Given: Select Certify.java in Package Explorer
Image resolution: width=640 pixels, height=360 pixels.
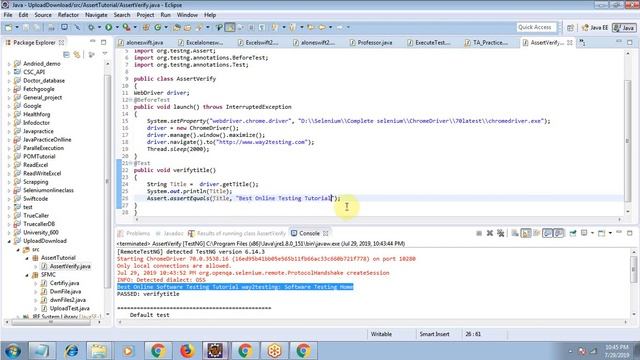Looking at the screenshot, I should pyautogui.click(x=60, y=283).
